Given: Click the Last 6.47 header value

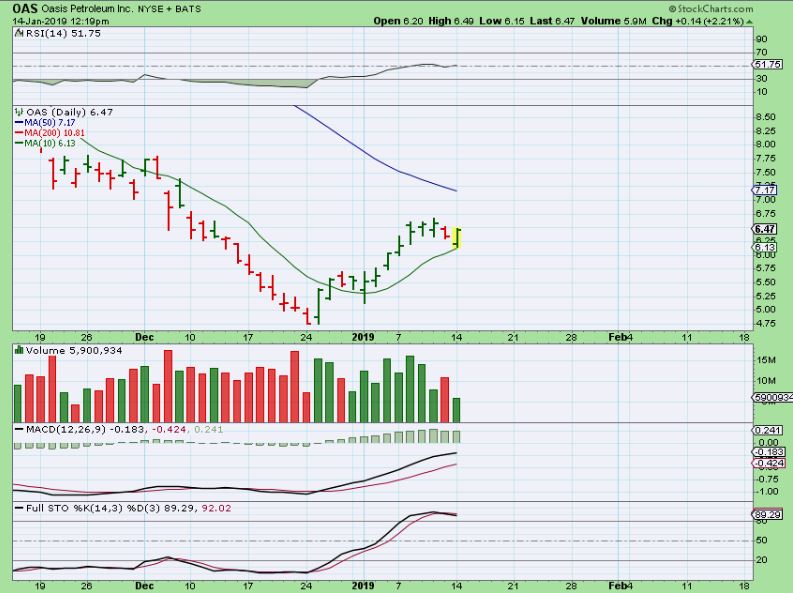Looking at the screenshot, I should pyautogui.click(x=552, y=21).
